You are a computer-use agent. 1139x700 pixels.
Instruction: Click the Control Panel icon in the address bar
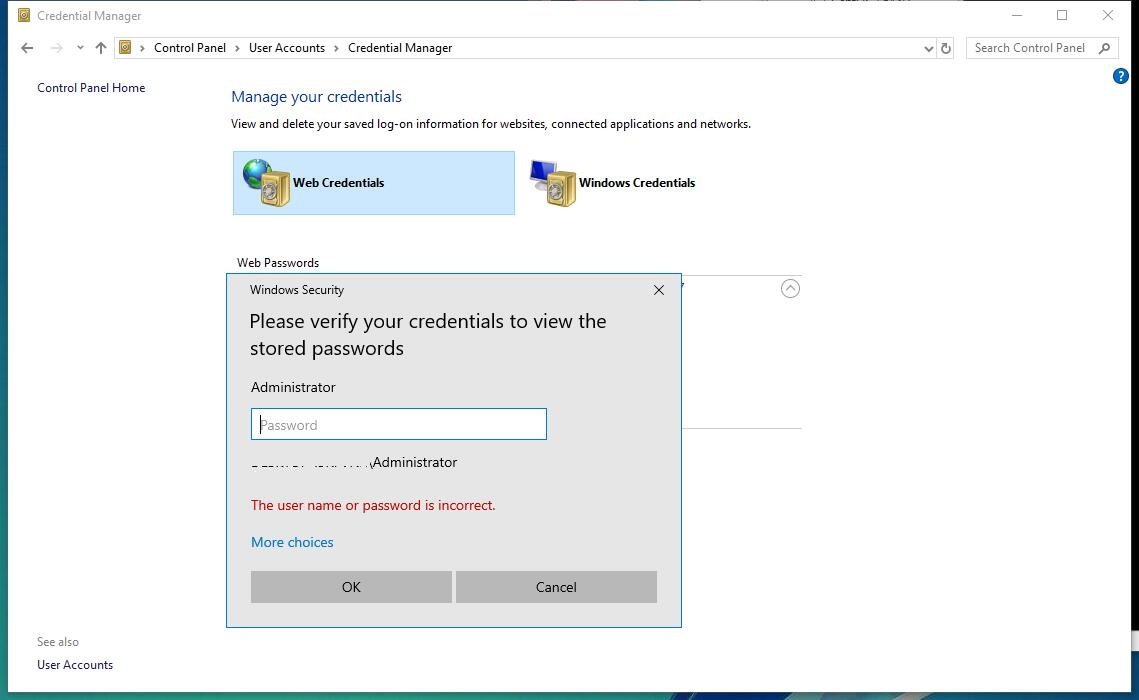coord(125,48)
